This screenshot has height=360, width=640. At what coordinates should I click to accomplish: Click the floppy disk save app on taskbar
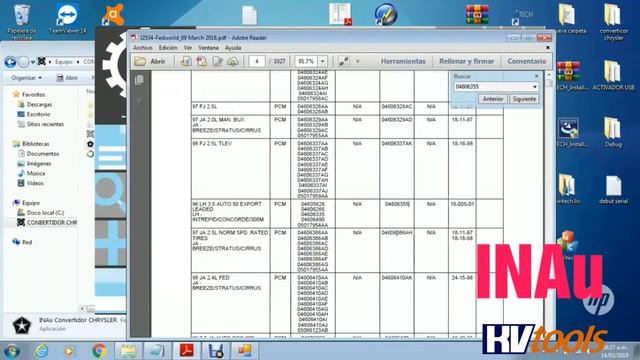point(216,351)
